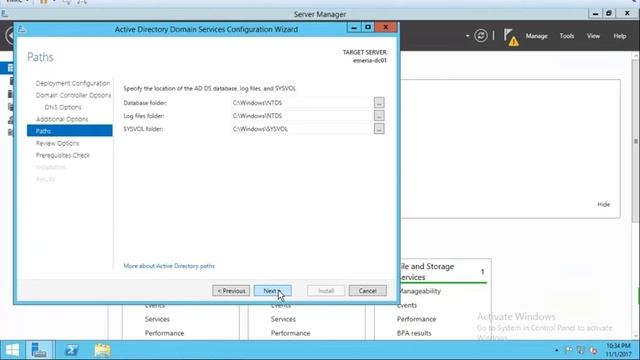Open Performance in File and Storage tile
The width and height of the screenshot is (640, 360).
tap(416, 319)
